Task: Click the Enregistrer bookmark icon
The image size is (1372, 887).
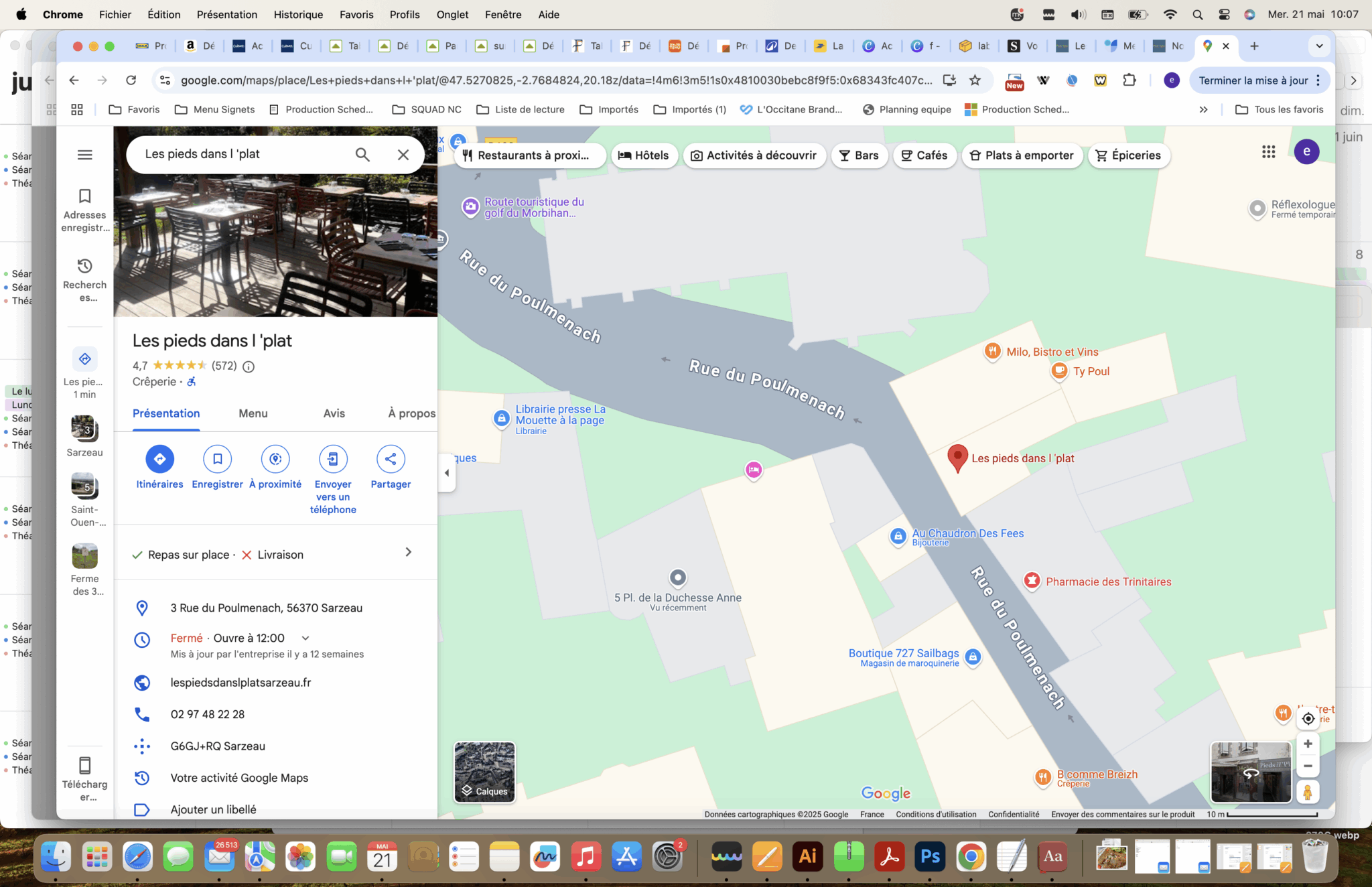Action: tap(217, 459)
